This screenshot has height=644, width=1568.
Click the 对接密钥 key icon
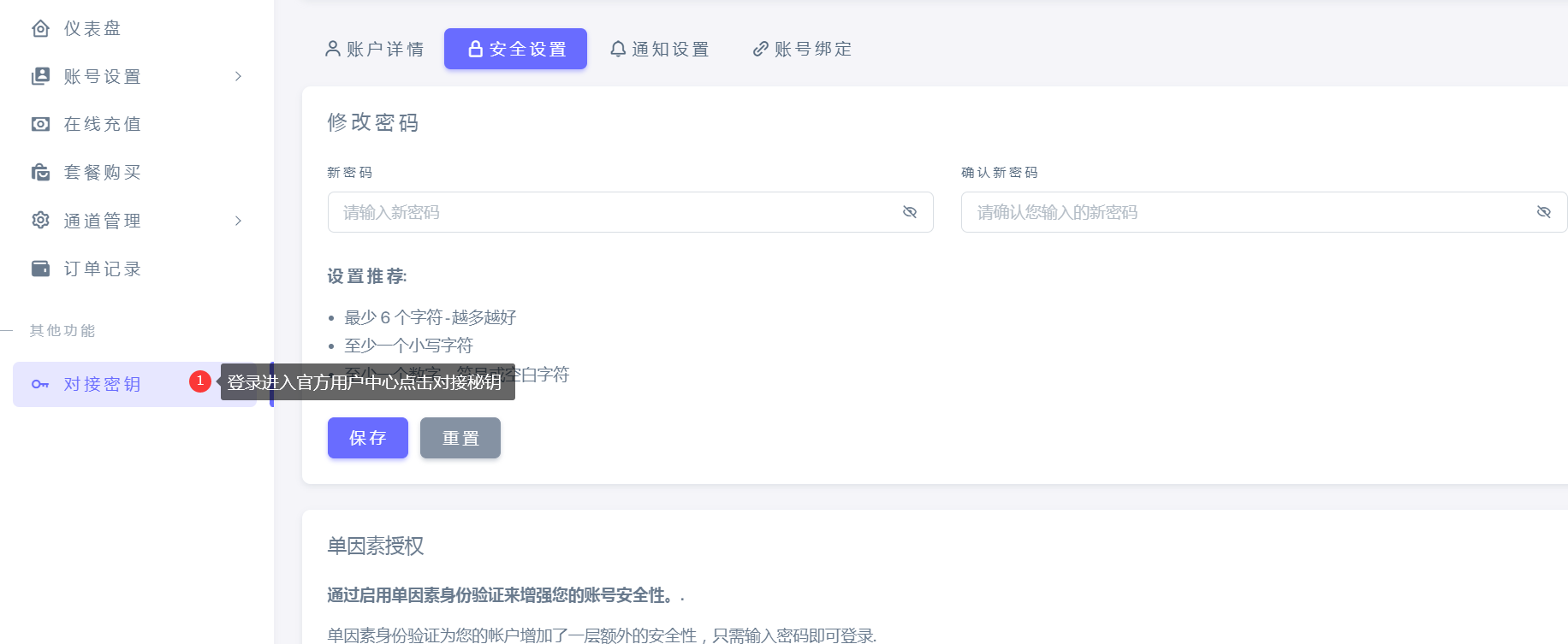click(x=40, y=384)
